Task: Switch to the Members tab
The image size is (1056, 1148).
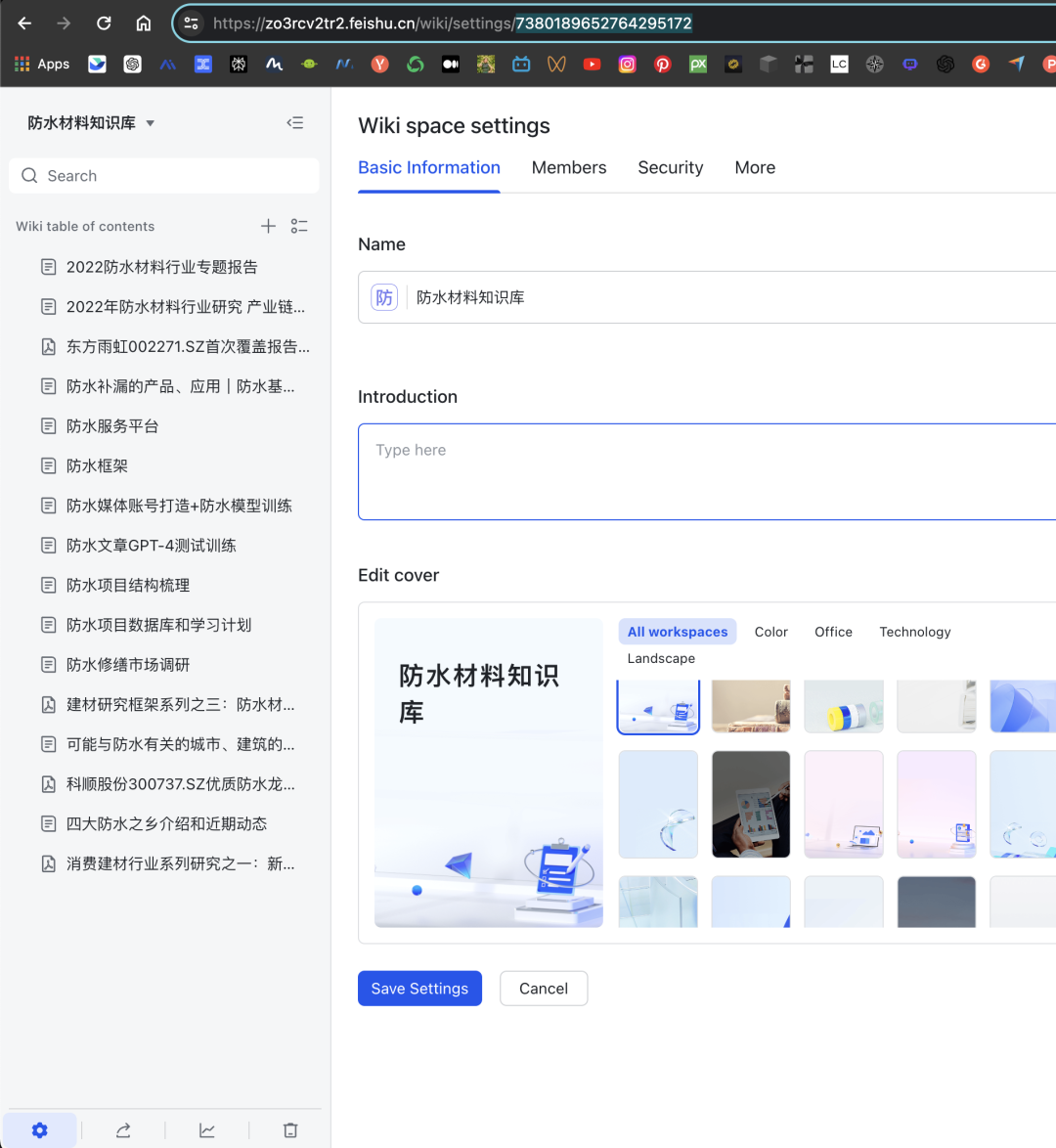Action: pyautogui.click(x=569, y=167)
